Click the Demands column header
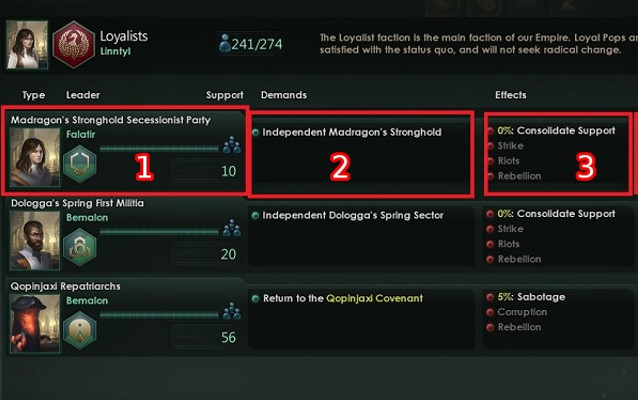Screen dimensions: 640x400 coord(283,95)
